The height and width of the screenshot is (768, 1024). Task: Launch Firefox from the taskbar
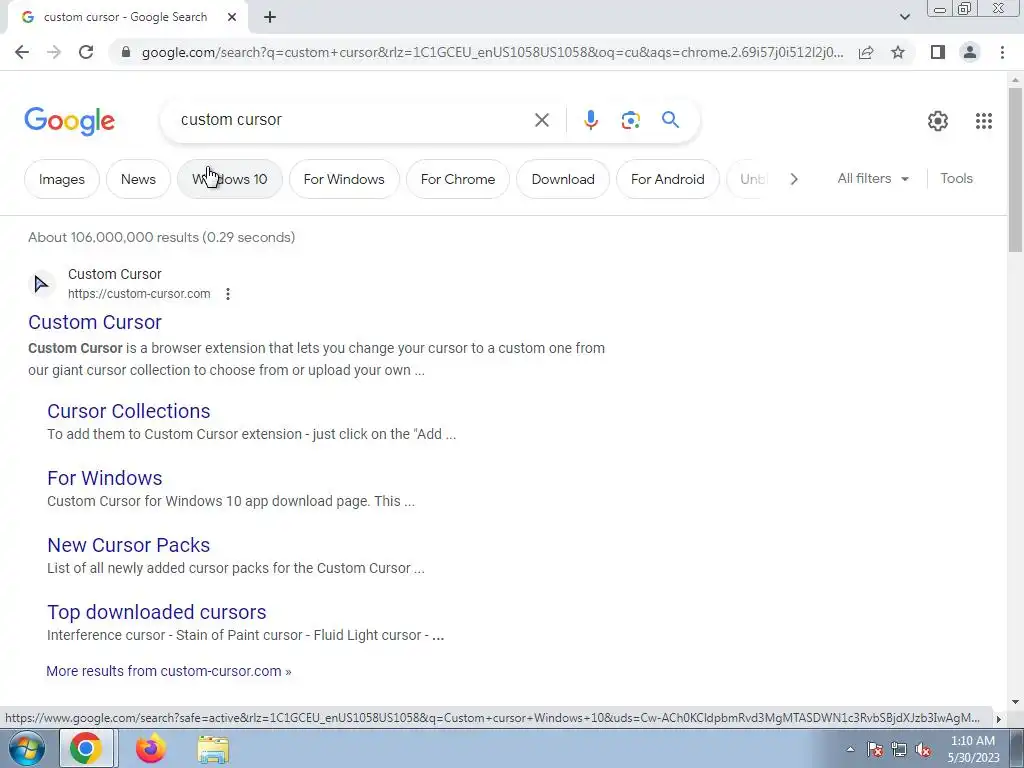[150, 748]
